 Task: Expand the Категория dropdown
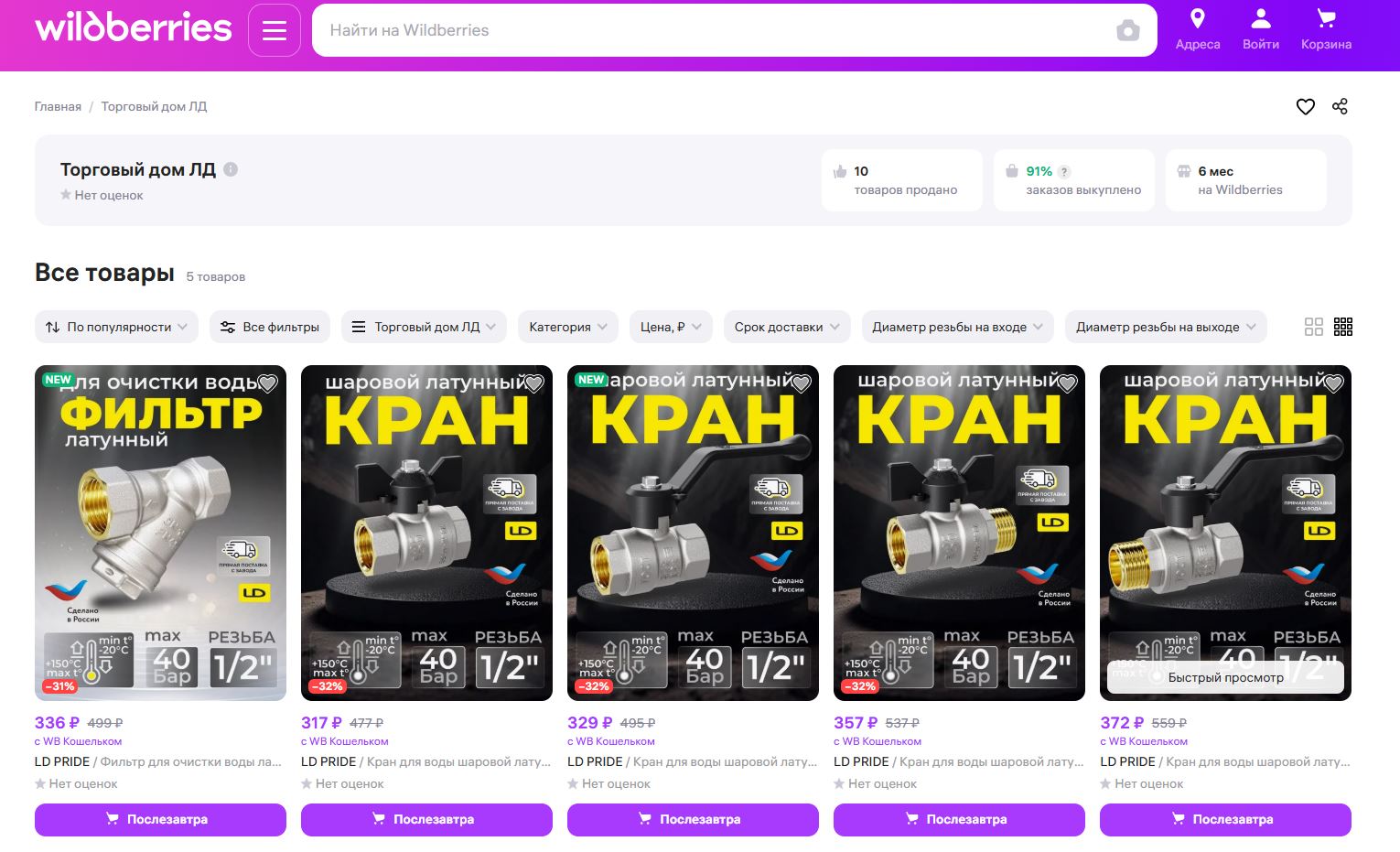tap(568, 327)
